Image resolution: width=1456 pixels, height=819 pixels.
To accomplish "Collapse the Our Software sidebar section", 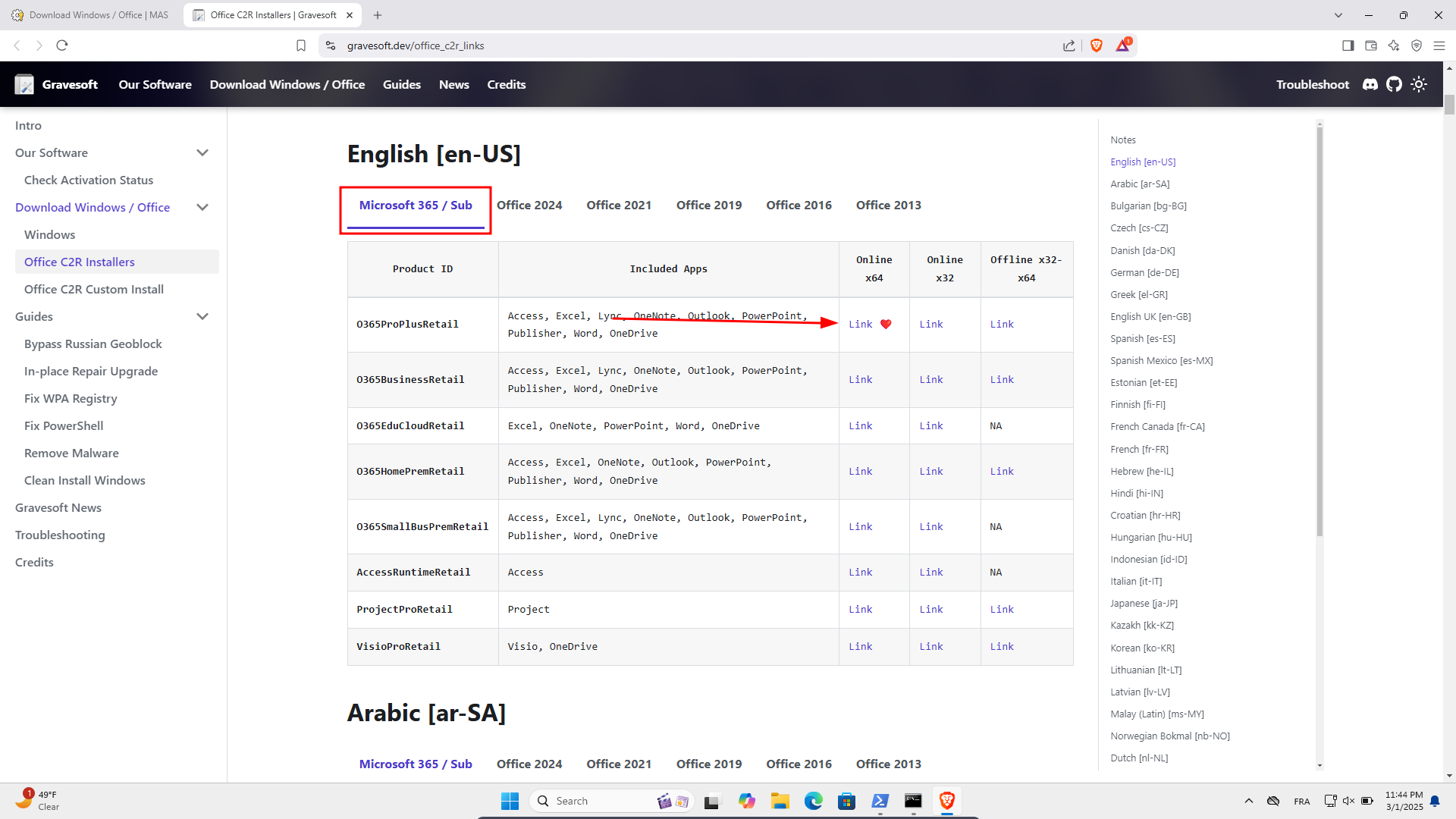I will click(x=202, y=152).
